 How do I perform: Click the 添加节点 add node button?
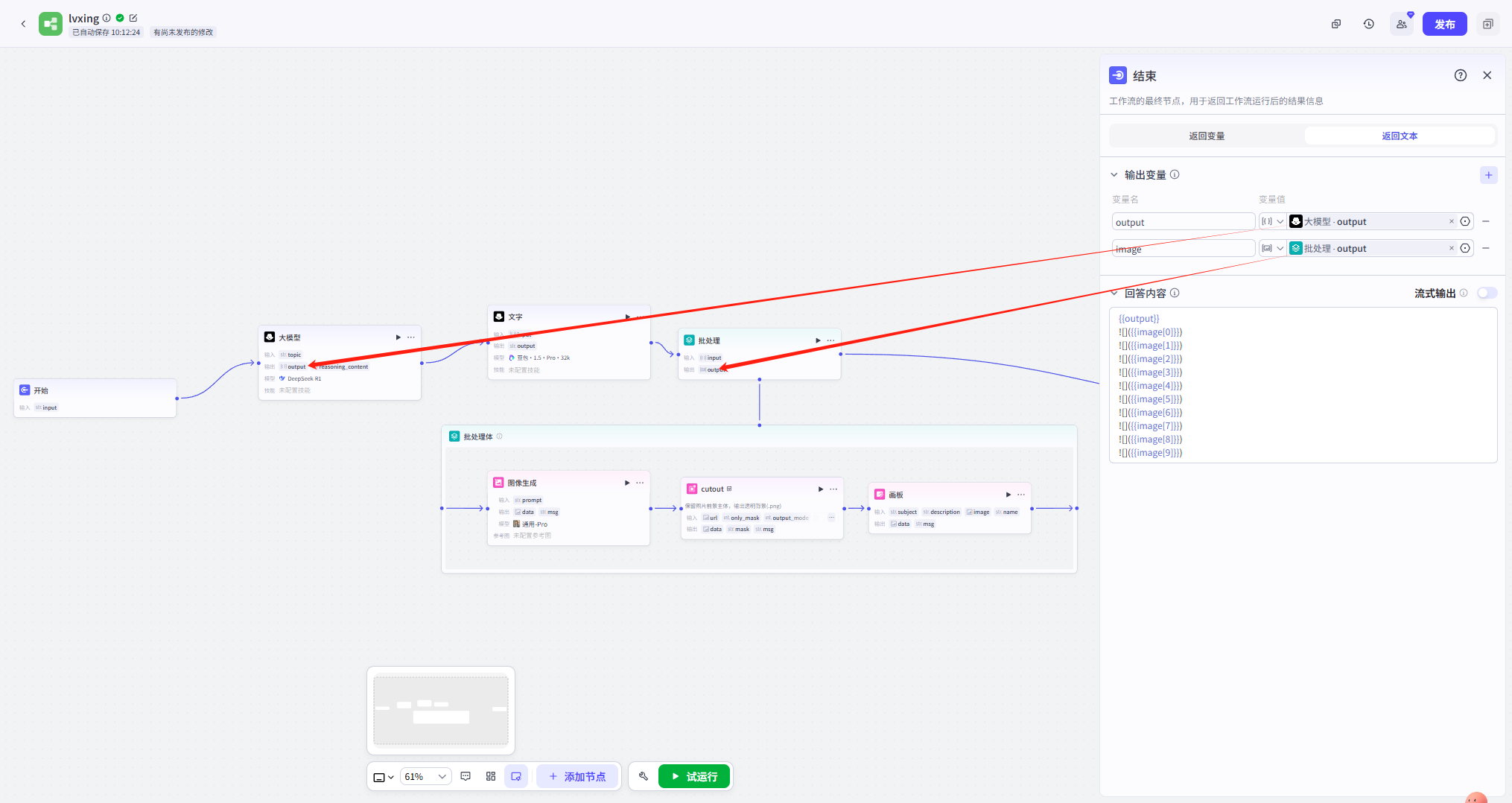pyautogui.click(x=577, y=776)
